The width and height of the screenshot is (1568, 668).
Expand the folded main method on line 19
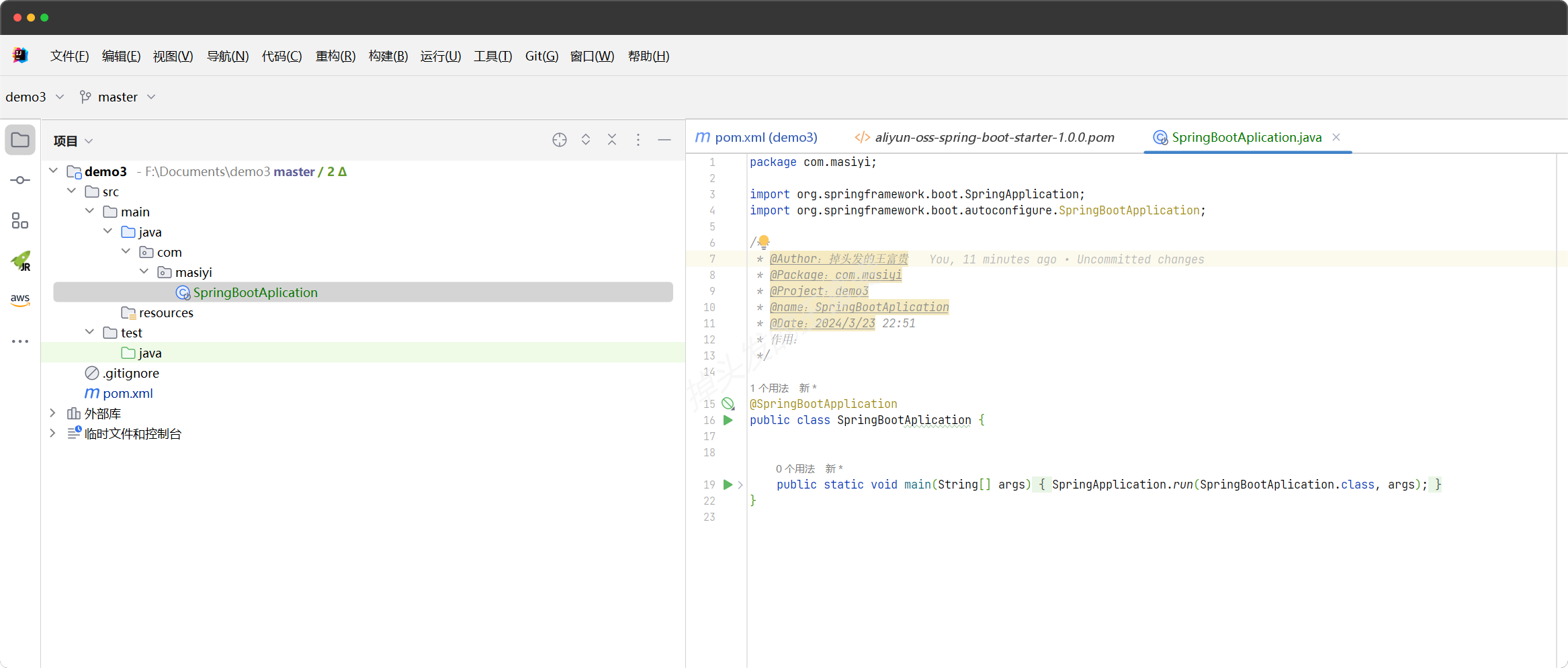(740, 485)
